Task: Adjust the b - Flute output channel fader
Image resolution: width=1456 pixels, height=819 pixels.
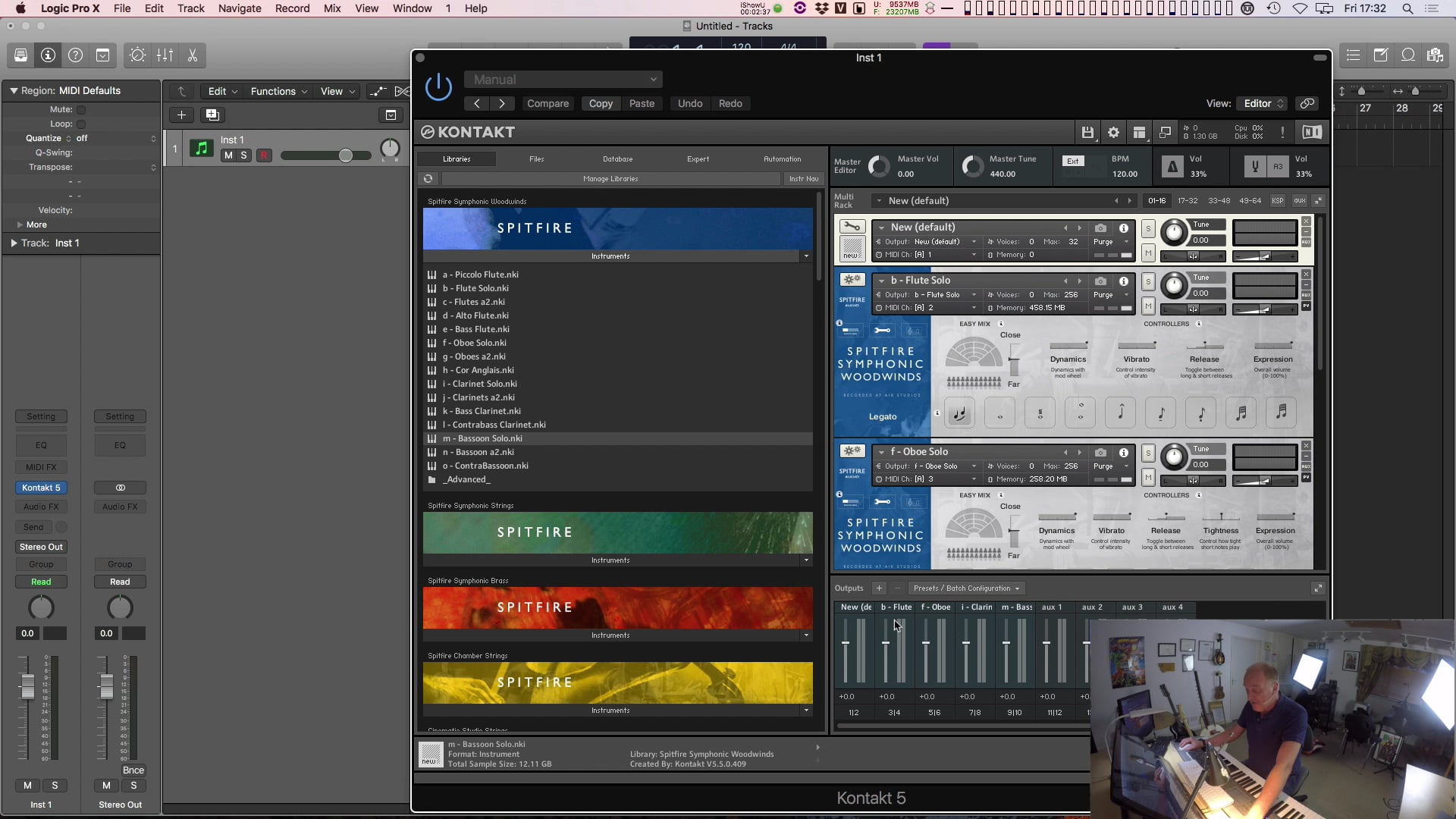Action: tap(886, 643)
